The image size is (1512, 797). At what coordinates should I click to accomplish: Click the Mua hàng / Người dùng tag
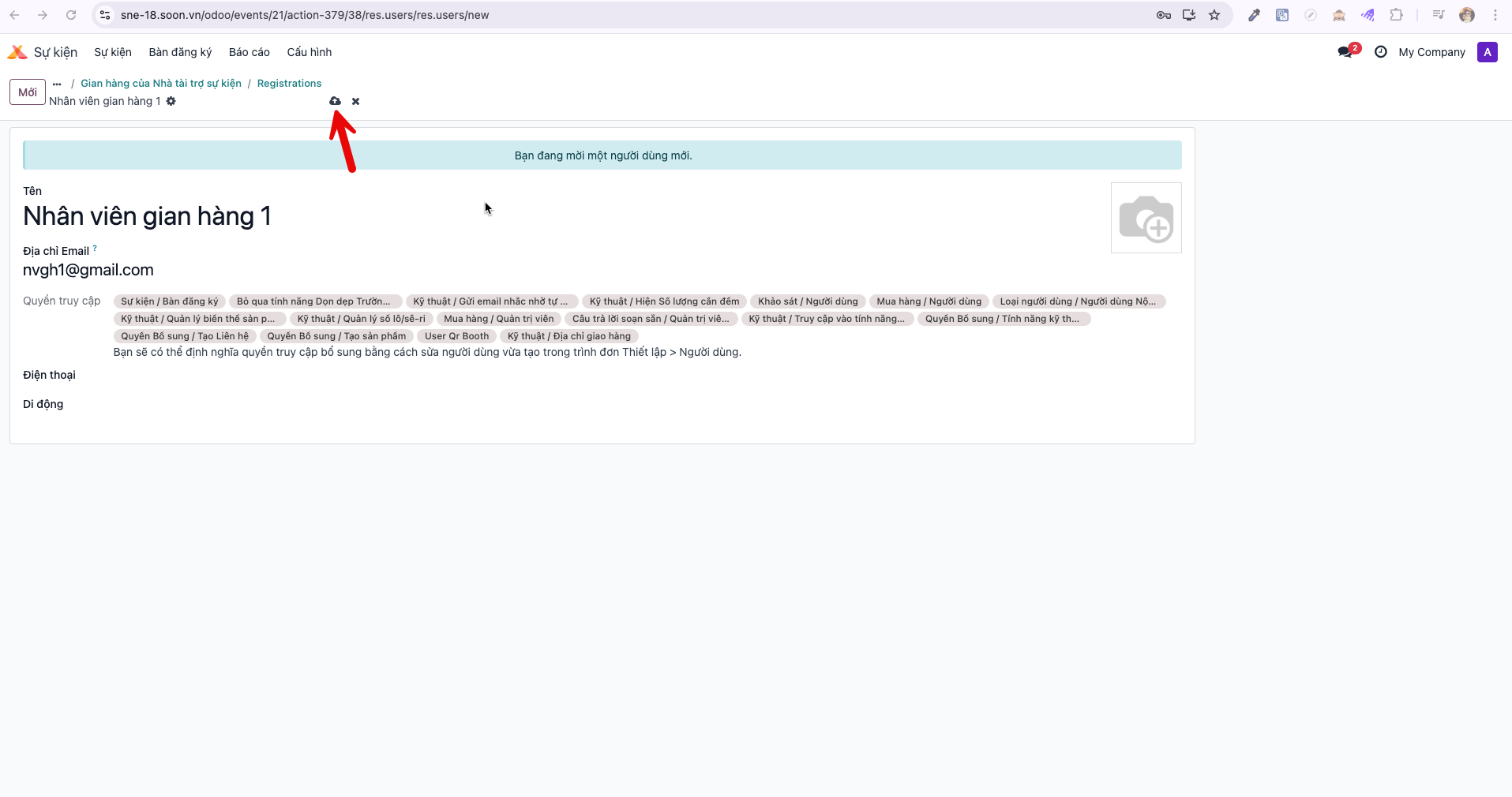click(x=929, y=301)
